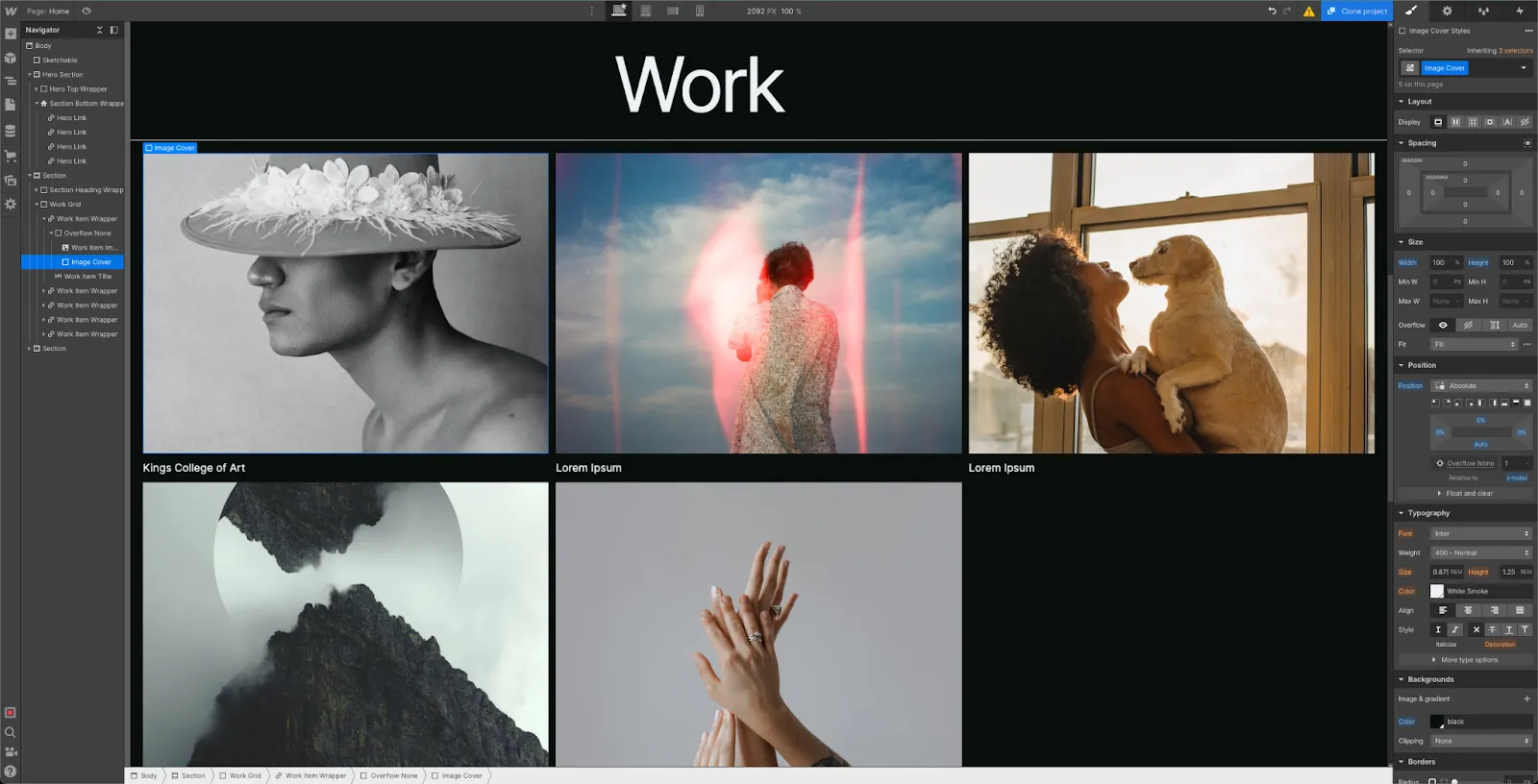The width and height of the screenshot is (1538, 784).
Task: Switch to the tablet breakpoint
Action: [646, 11]
